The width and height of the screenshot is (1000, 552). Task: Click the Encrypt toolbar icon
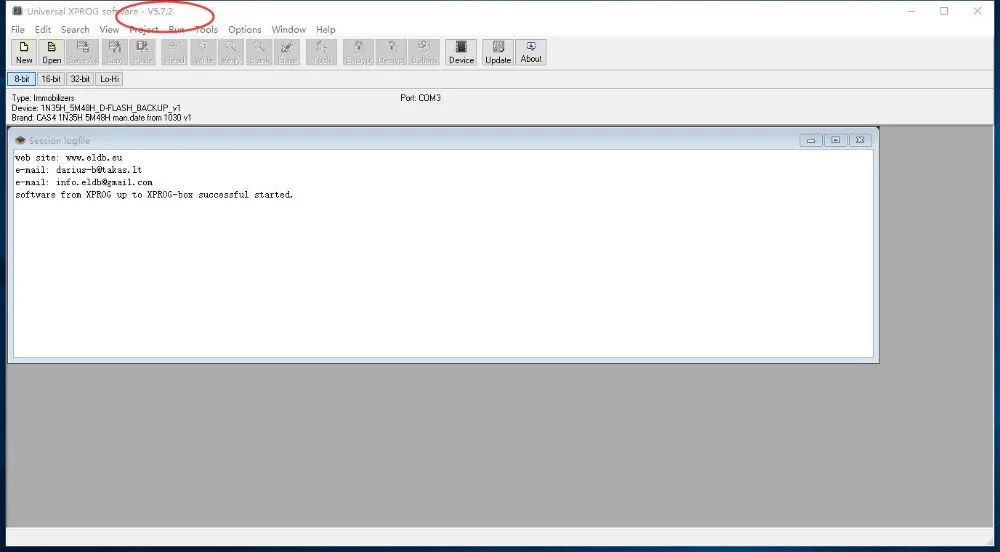358,52
